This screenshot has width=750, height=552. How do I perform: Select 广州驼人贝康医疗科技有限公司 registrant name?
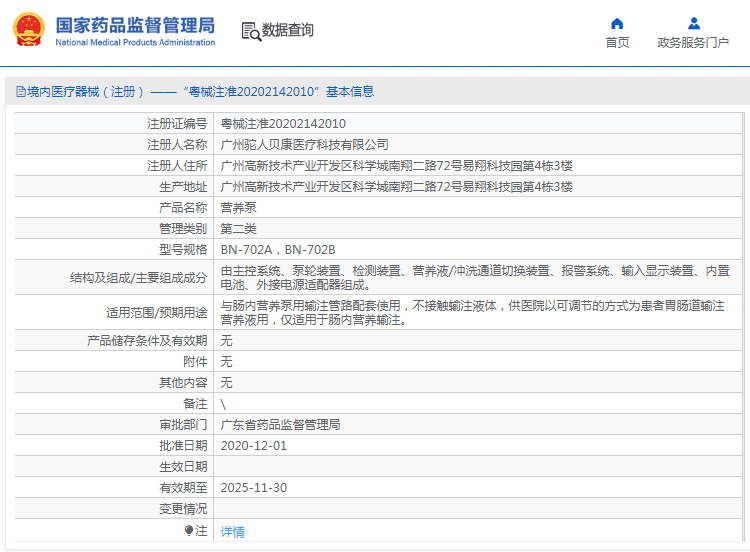click(x=304, y=144)
